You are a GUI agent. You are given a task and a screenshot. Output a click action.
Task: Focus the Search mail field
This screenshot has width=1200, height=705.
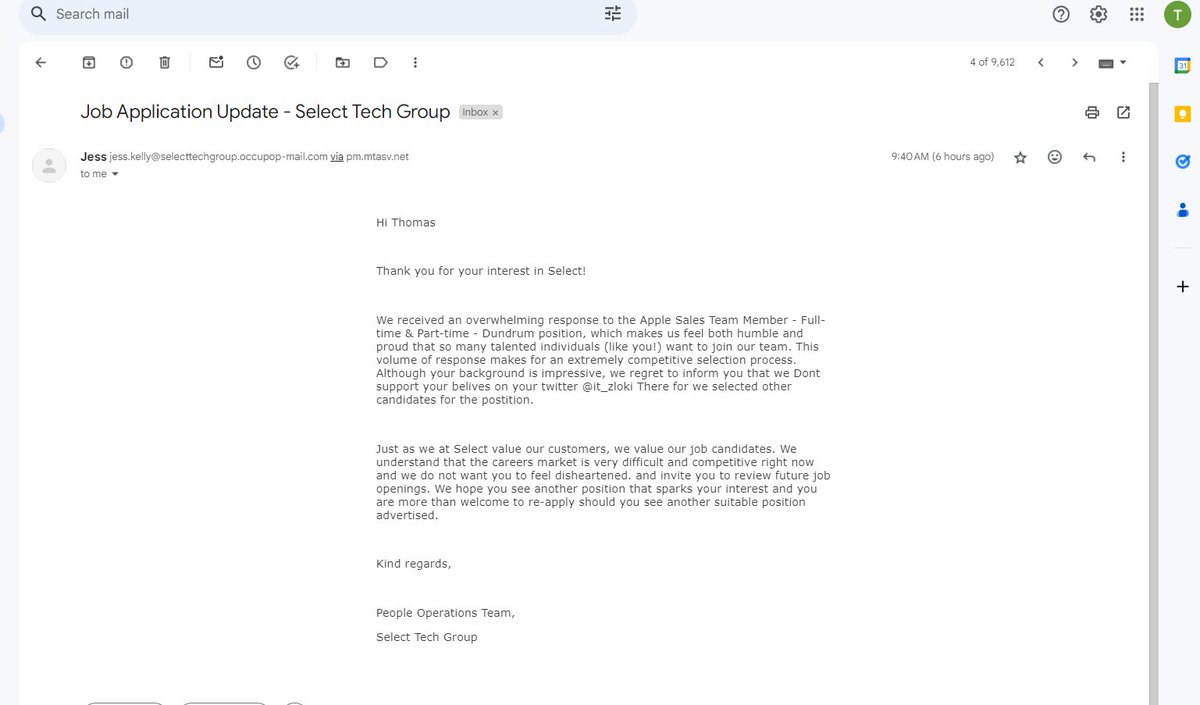tap(328, 14)
